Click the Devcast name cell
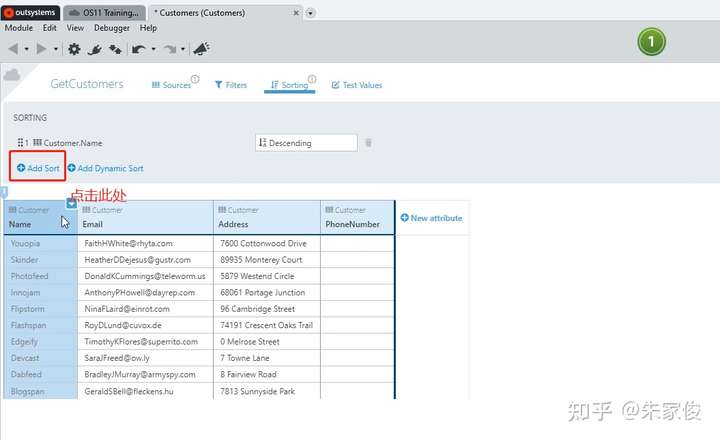The height and width of the screenshot is (440, 720). point(41,358)
